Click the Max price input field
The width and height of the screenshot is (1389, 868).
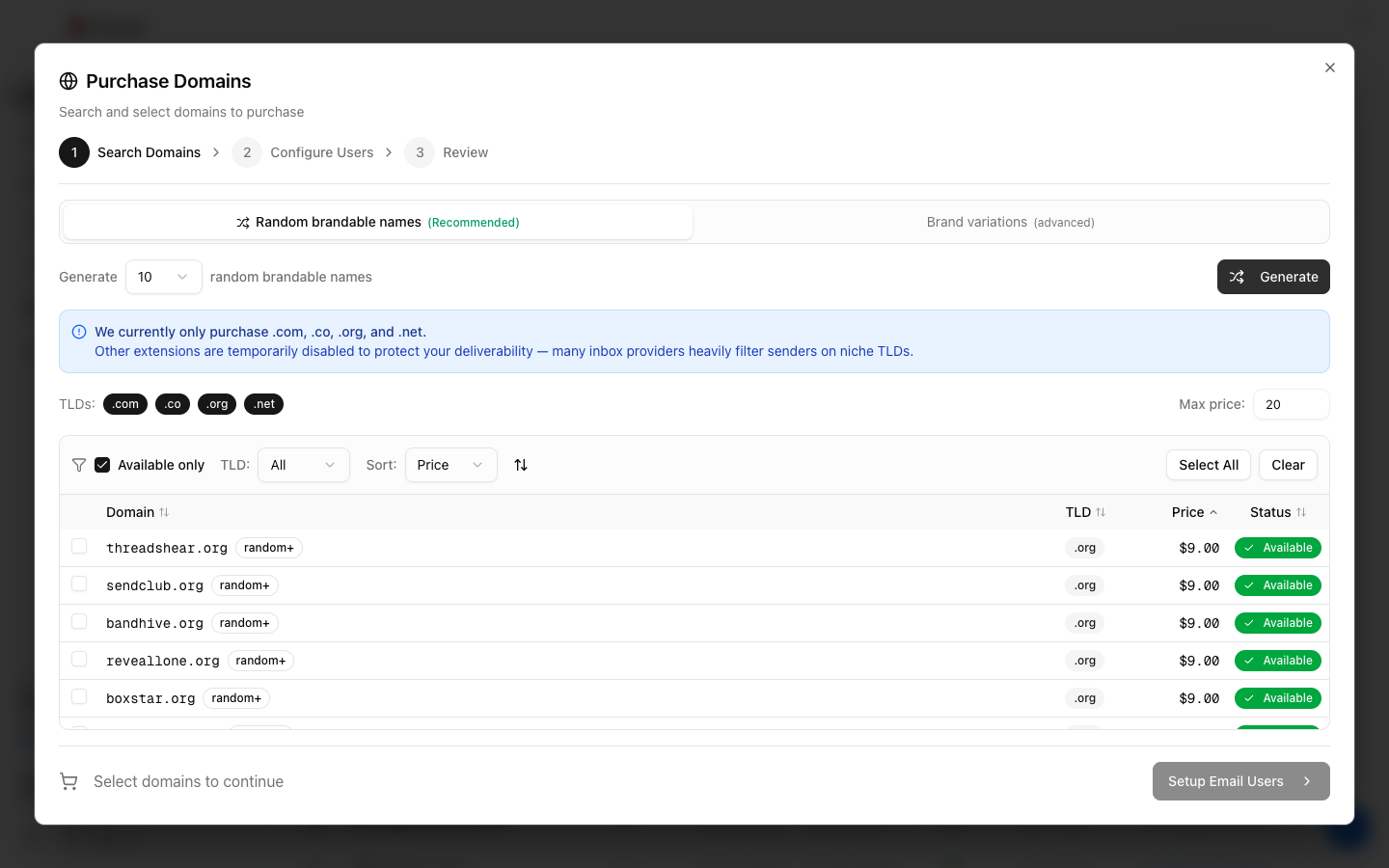click(x=1292, y=404)
